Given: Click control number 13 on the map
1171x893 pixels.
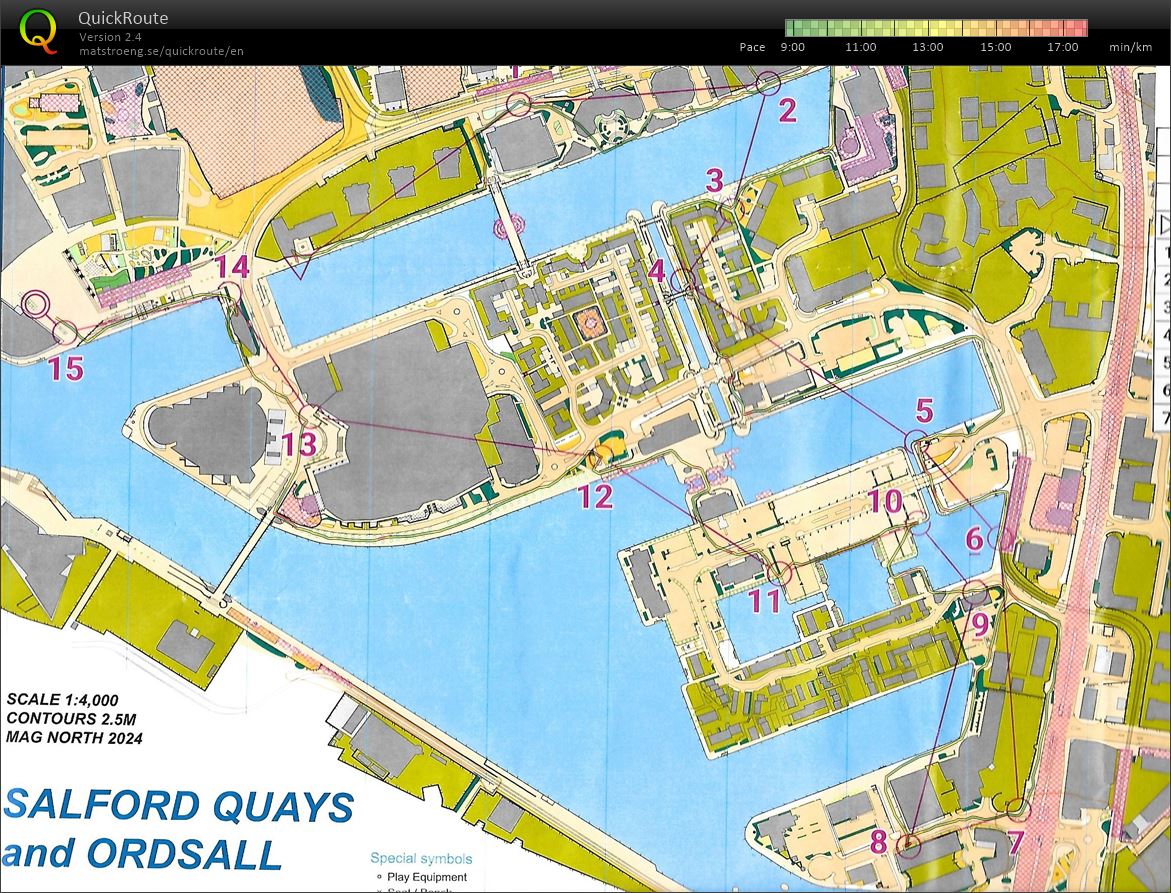Looking at the screenshot, I should [299, 445].
